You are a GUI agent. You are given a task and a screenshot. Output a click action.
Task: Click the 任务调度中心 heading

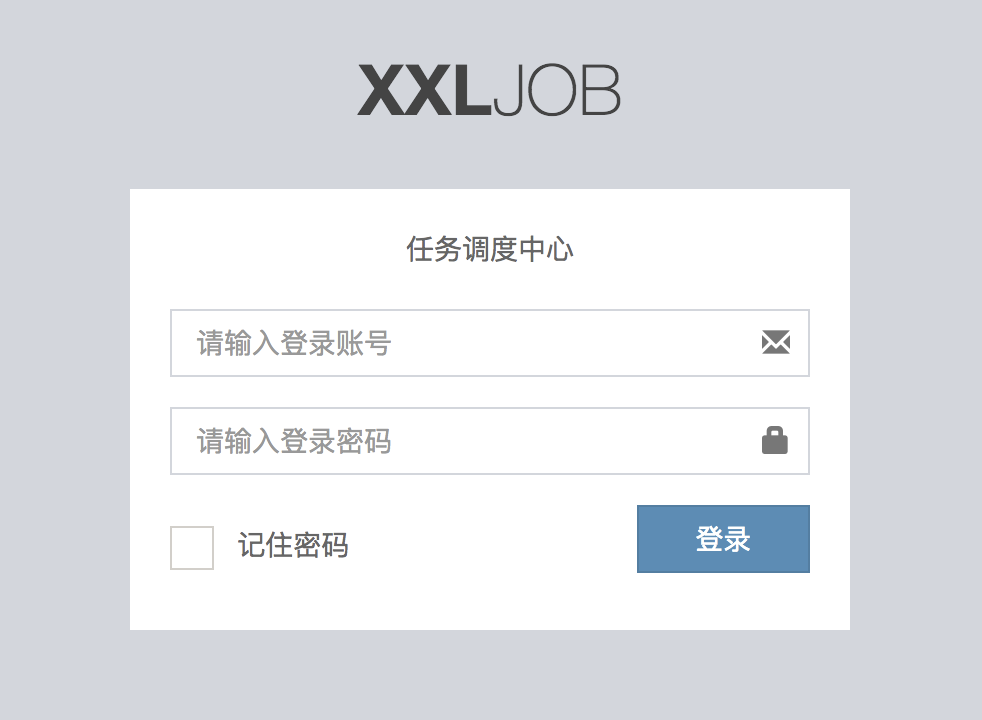coord(489,249)
